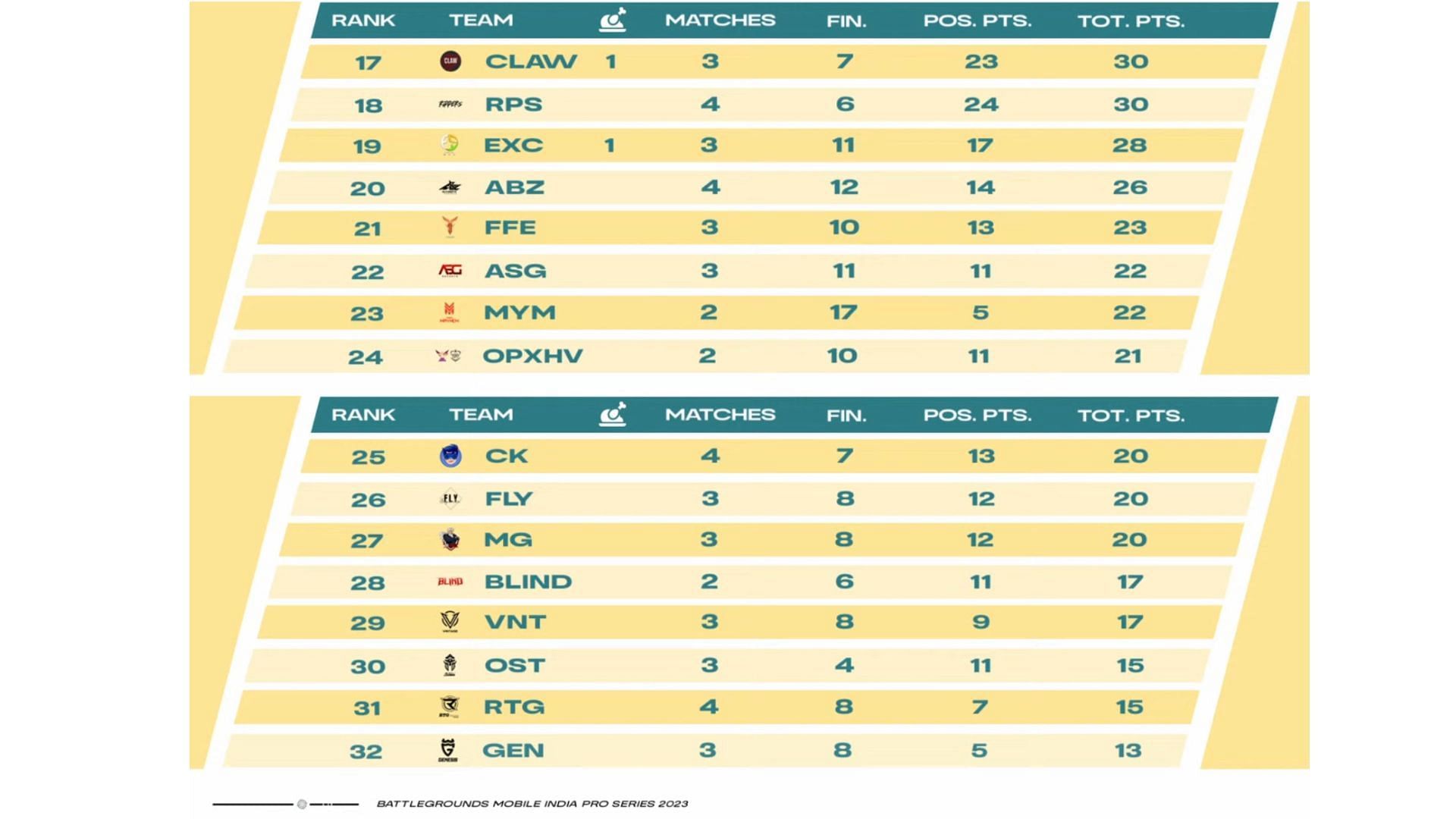This screenshot has height=819, width=1456.
Task: Click the MATCHES header in lower table
Action: point(720,414)
